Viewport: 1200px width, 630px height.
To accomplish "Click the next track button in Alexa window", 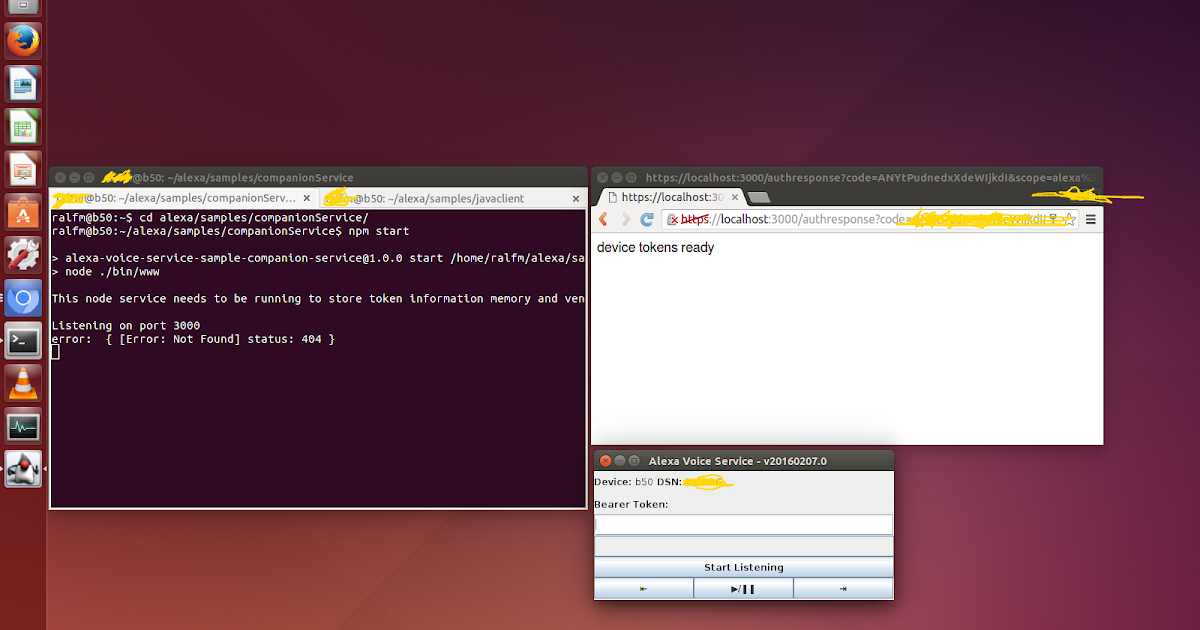I will pyautogui.click(x=843, y=589).
